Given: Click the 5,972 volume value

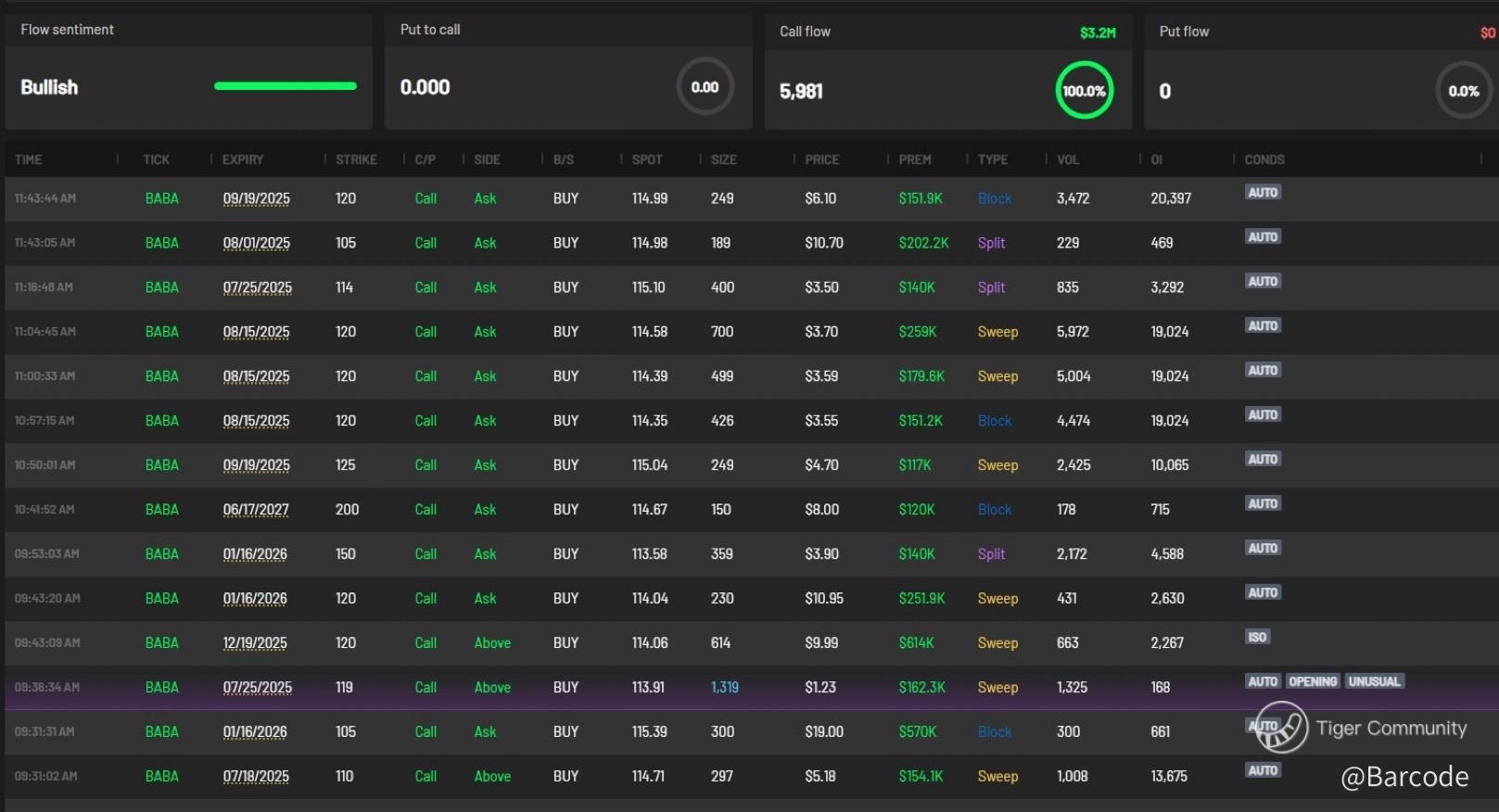Looking at the screenshot, I should (1073, 332).
